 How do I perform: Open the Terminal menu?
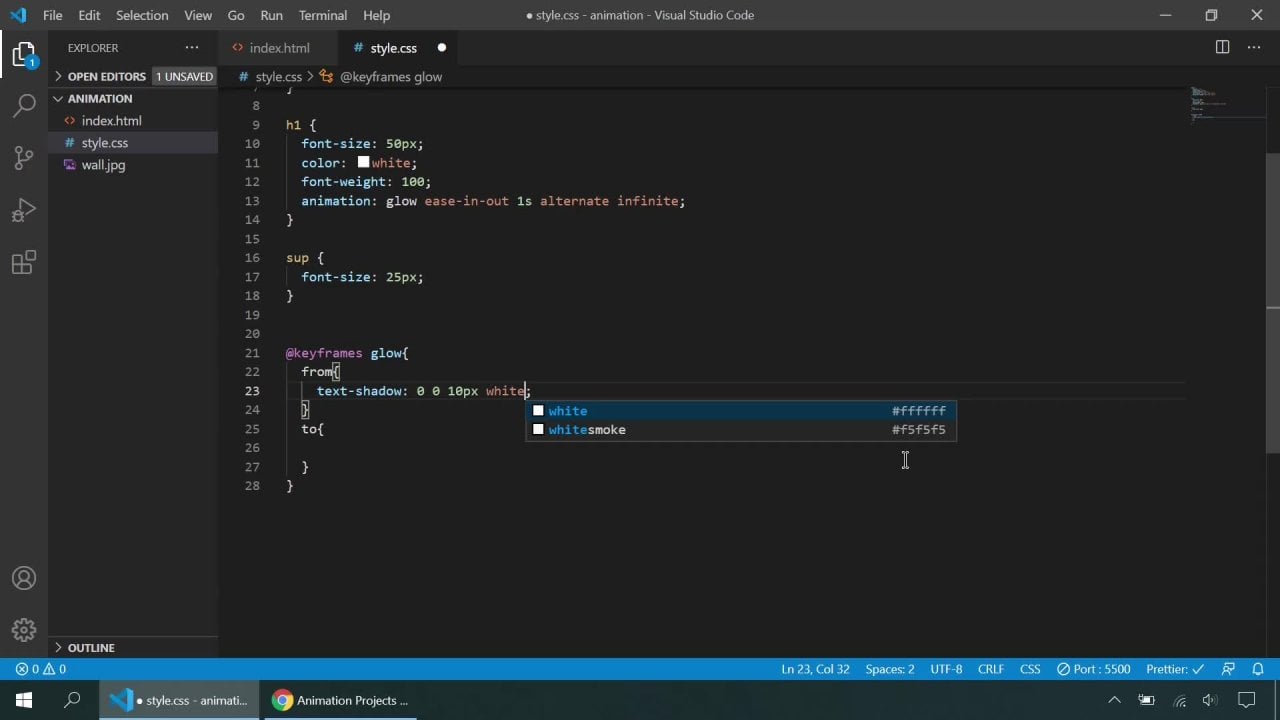tap(322, 15)
